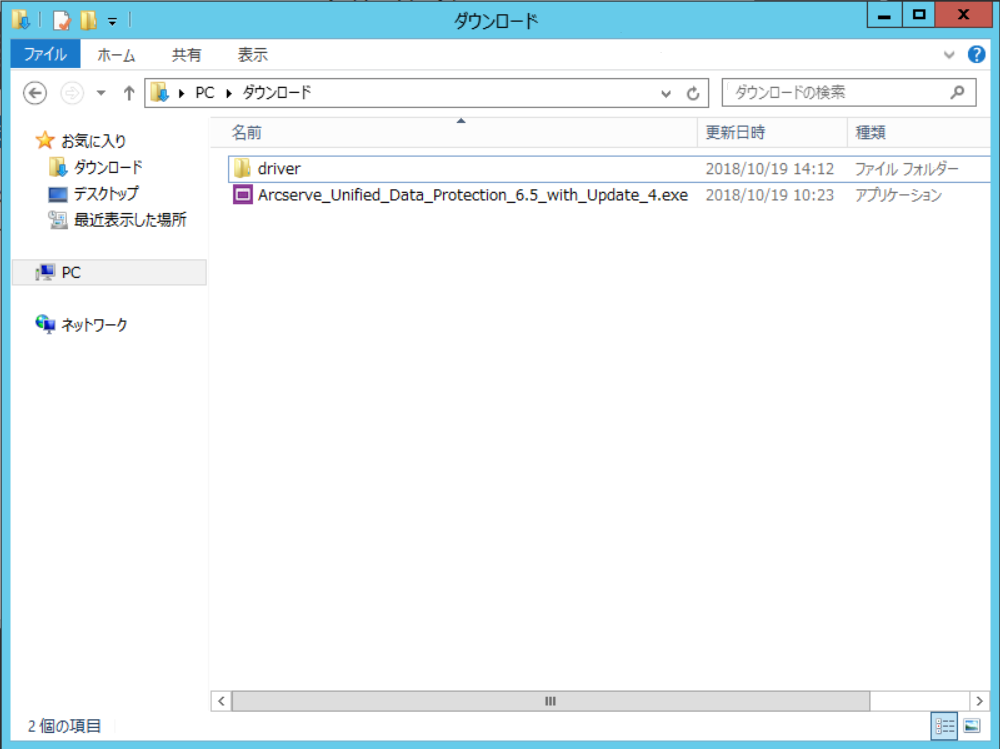Switch to large icons view layout
This screenshot has height=749, width=1000.
click(972, 726)
